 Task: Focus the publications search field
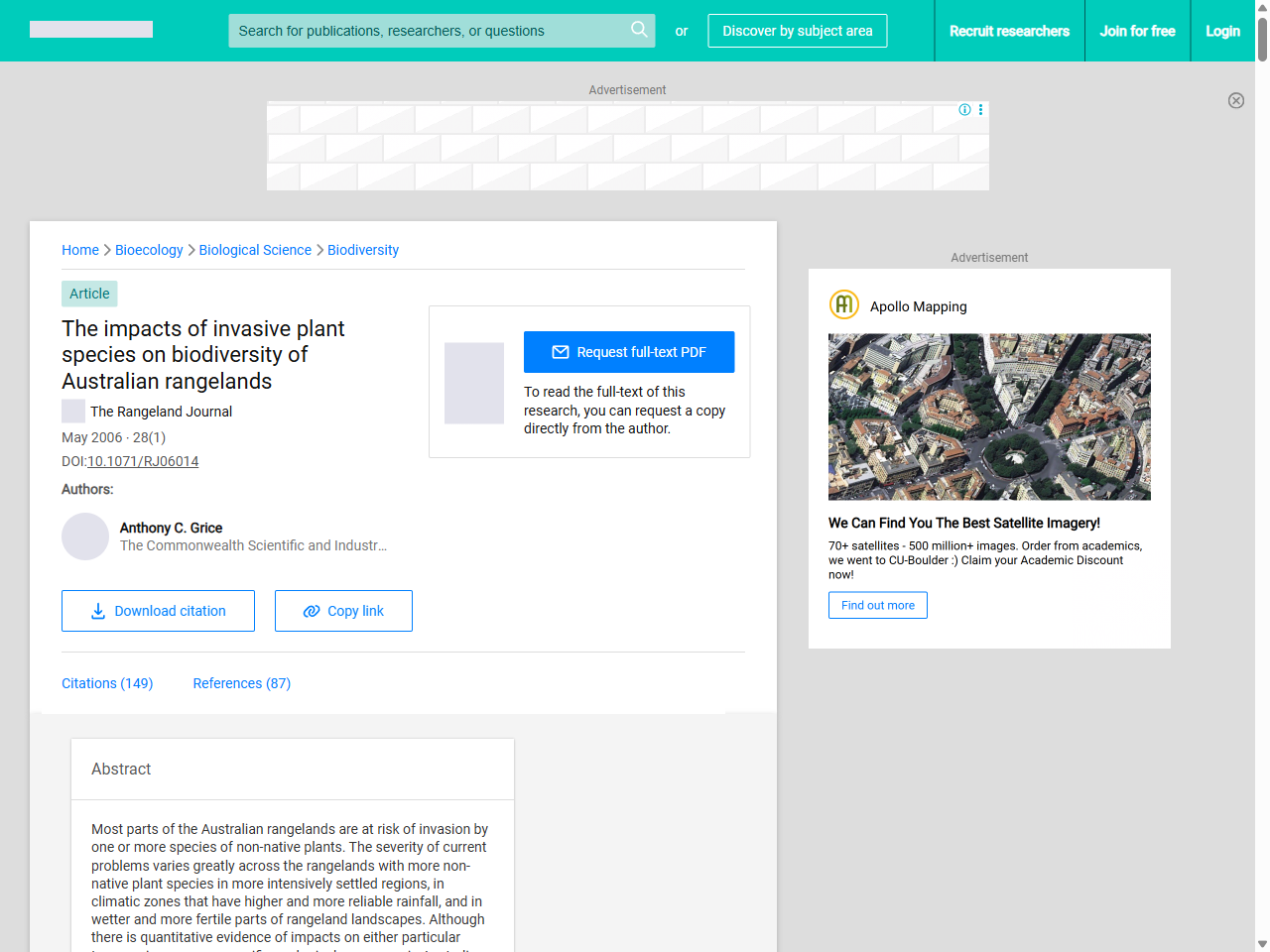coord(427,31)
